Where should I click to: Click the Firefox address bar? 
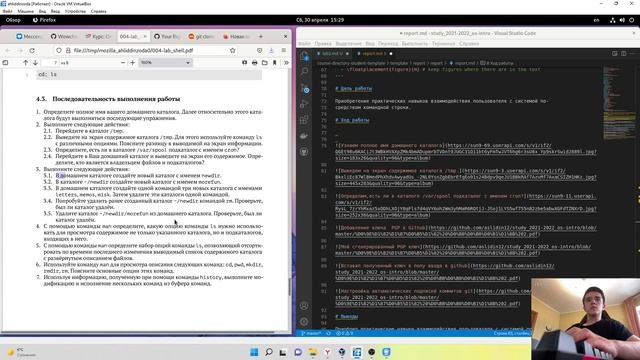click(x=147, y=50)
